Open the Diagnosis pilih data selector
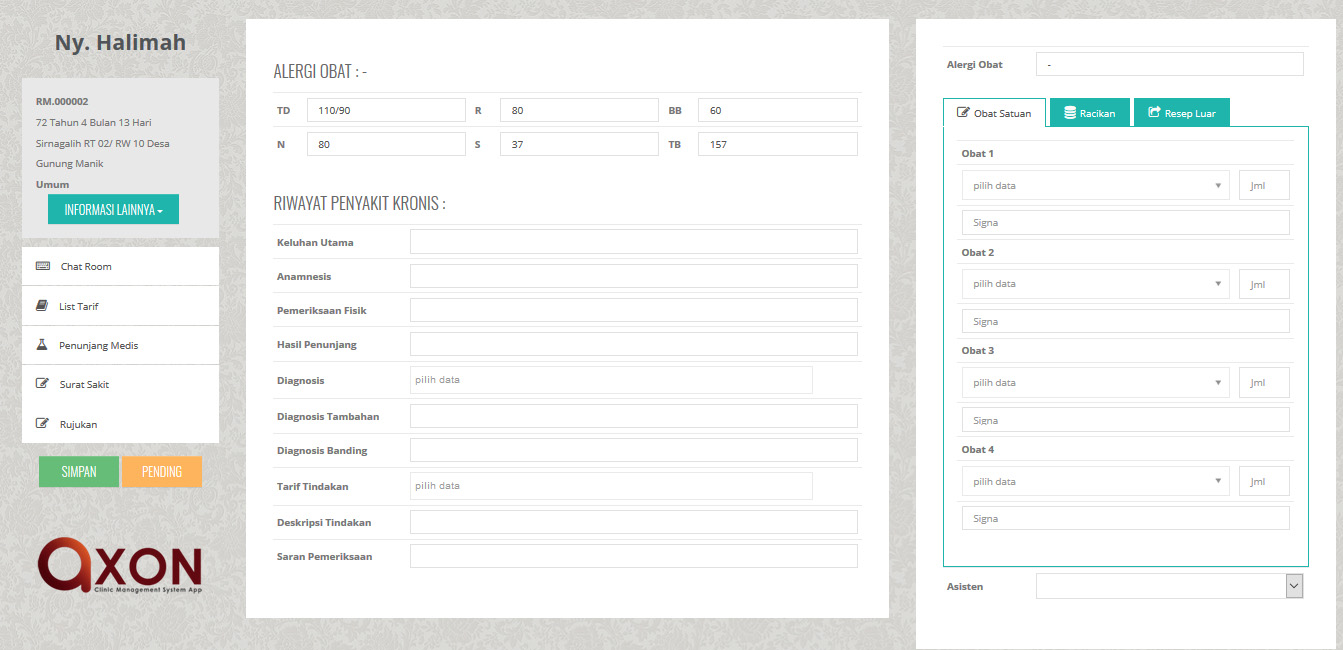 tap(610, 380)
